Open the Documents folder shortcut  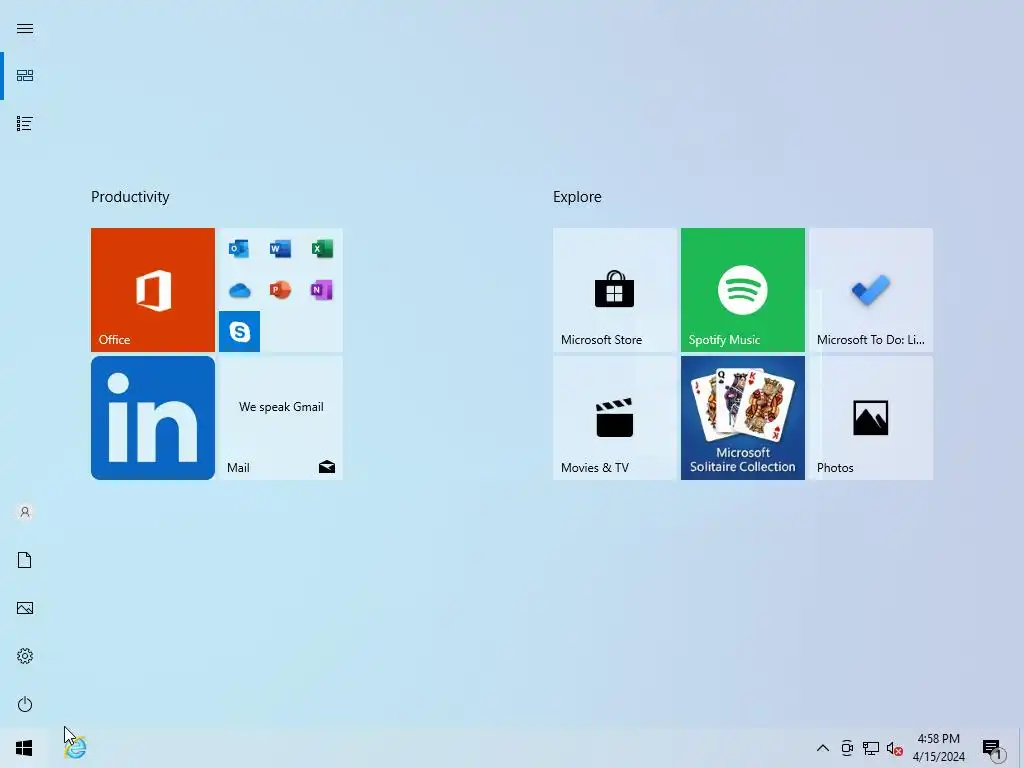25,560
